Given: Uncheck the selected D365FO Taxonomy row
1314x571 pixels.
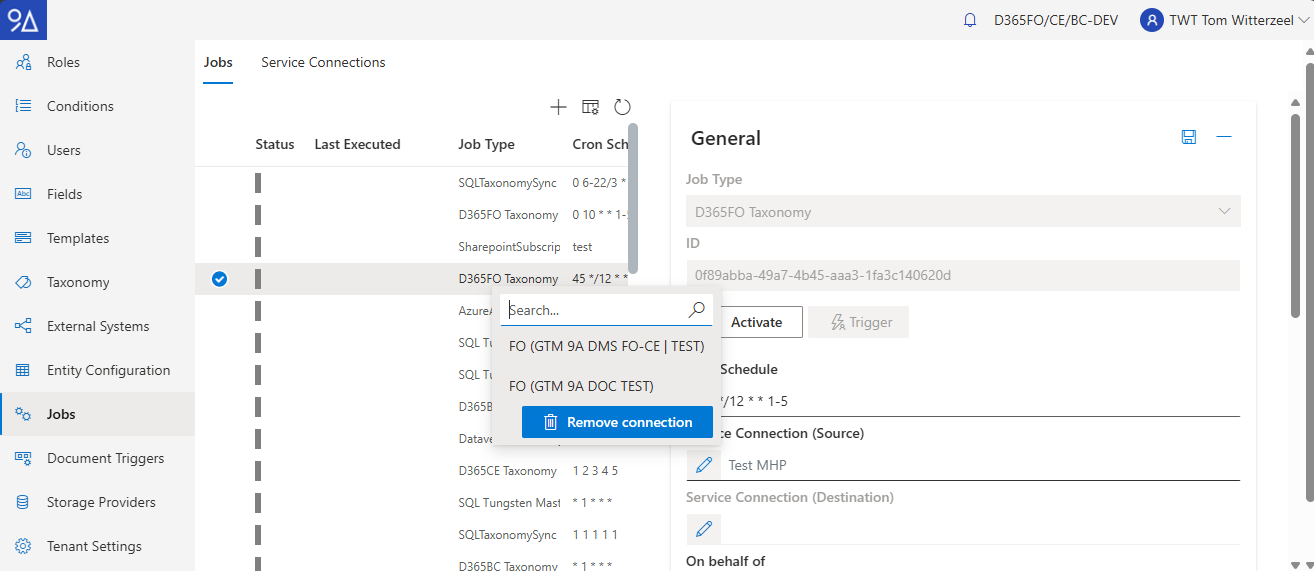Looking at the screenshot, I should click(x=220, y=279).
